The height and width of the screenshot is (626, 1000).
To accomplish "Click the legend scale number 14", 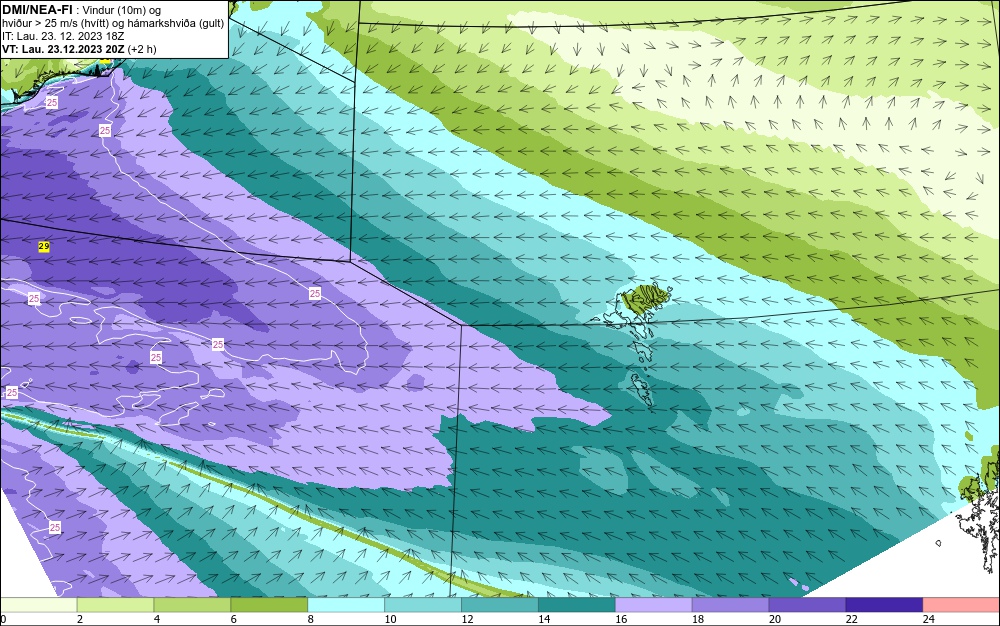I will pos(544,619).
